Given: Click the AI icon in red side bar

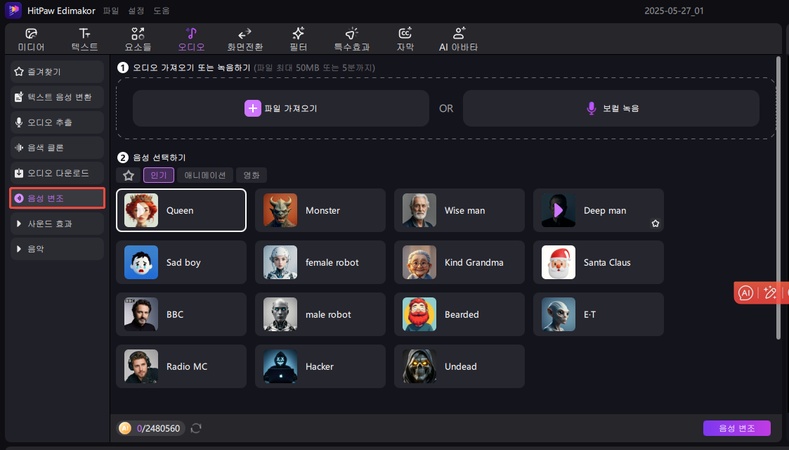Looking at the screenshot, I should (x=746, y=293).
